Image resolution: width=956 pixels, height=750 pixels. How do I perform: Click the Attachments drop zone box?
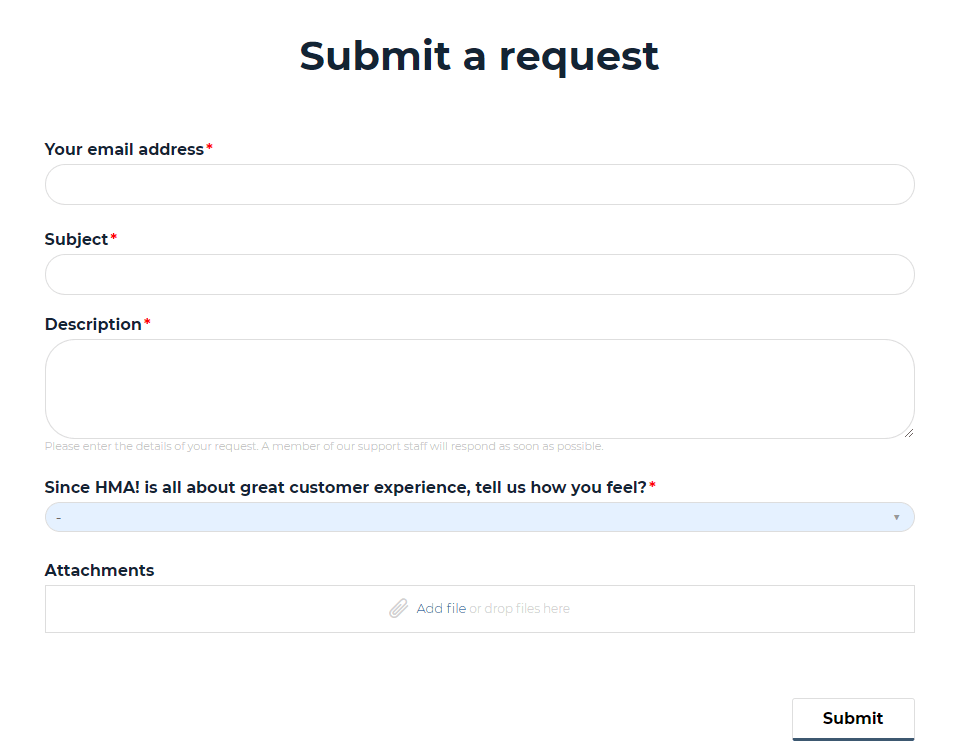[x=479, y=609]
